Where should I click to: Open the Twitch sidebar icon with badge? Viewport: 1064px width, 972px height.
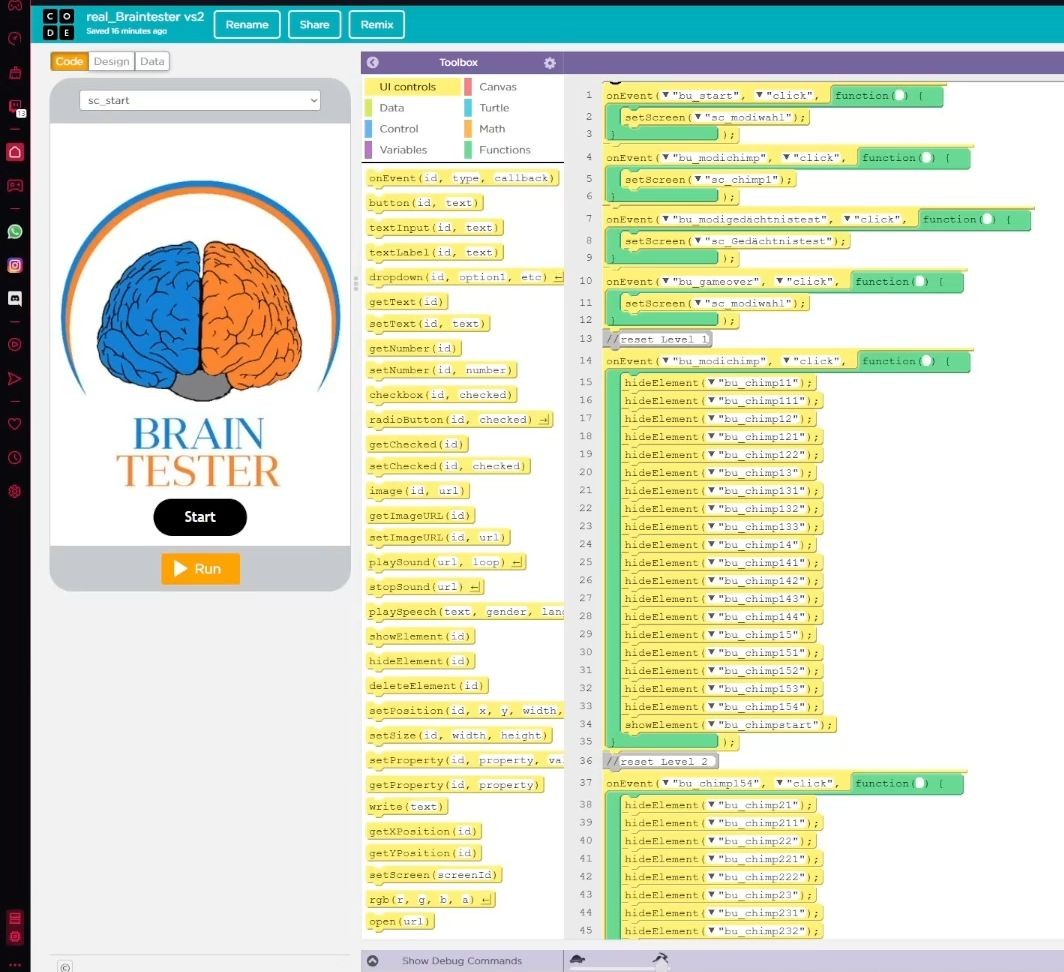click(15, 107)
